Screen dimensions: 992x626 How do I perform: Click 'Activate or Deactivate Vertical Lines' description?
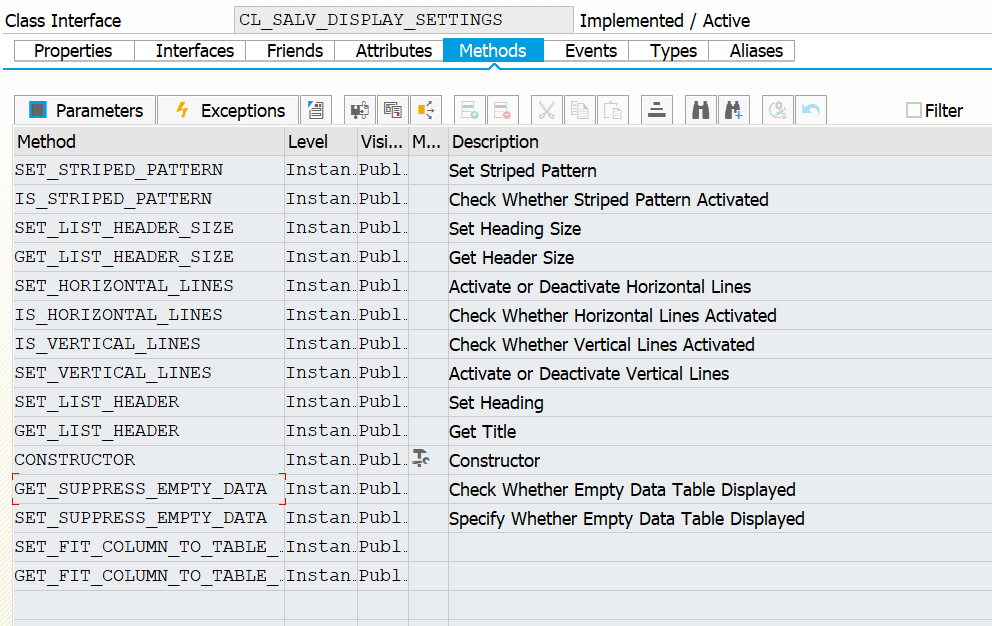[589, 374]
